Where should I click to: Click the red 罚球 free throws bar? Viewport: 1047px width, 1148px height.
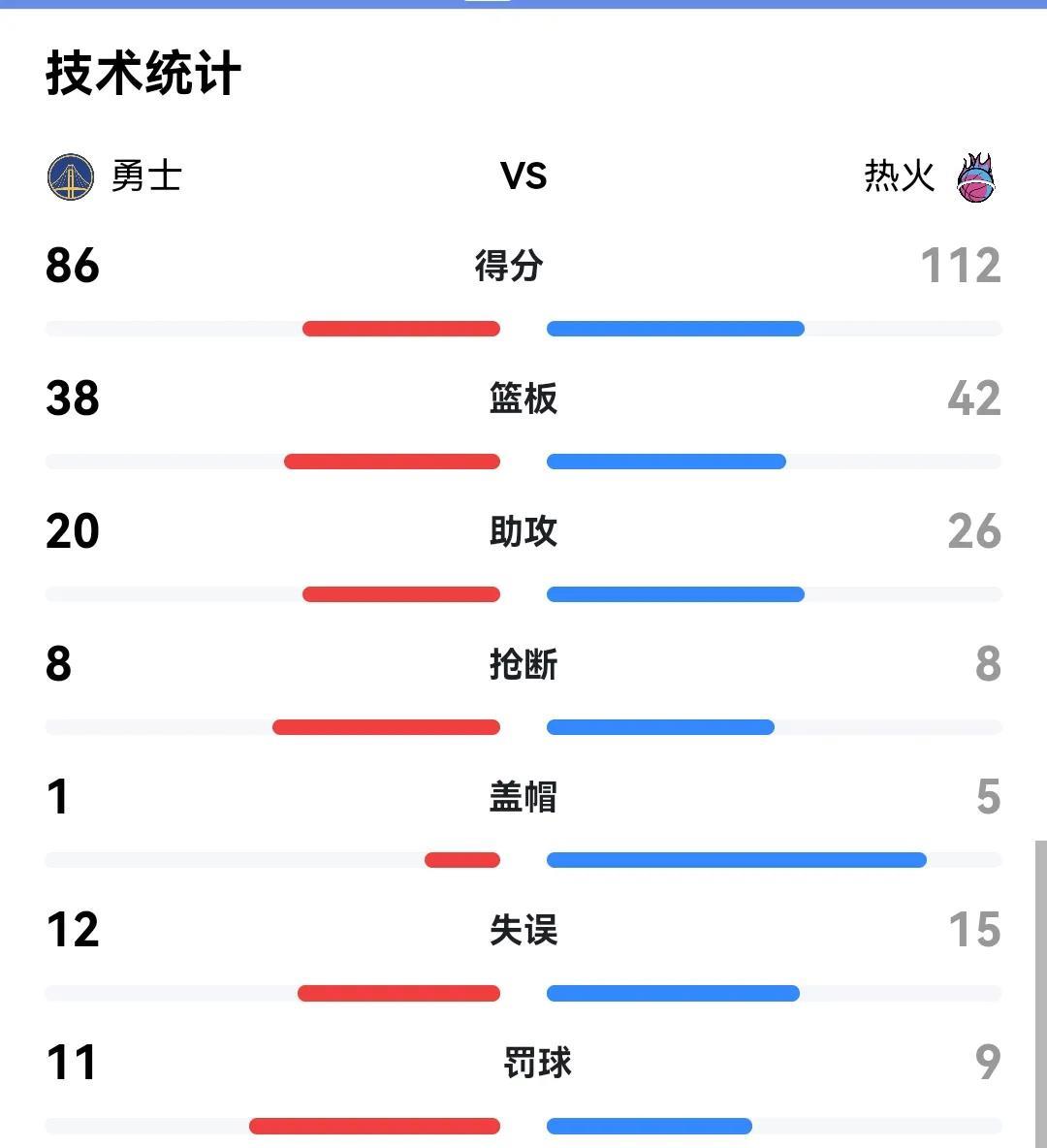(375, 1126)
